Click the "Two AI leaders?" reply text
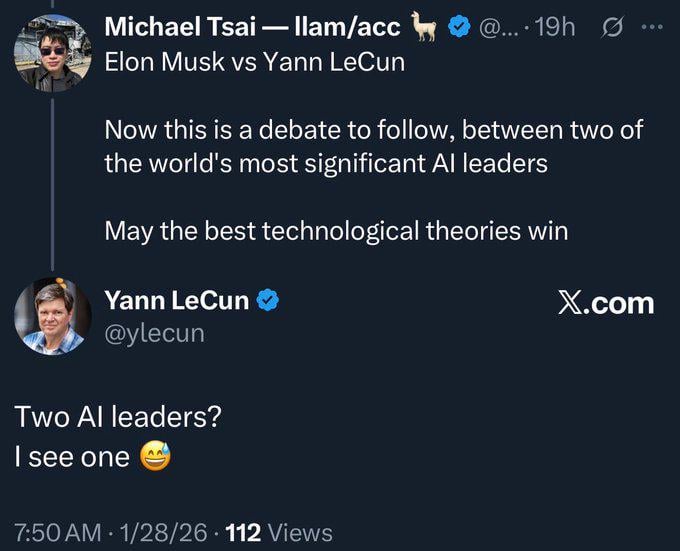The height and width of the screenshot is (551, 680). 117,417
